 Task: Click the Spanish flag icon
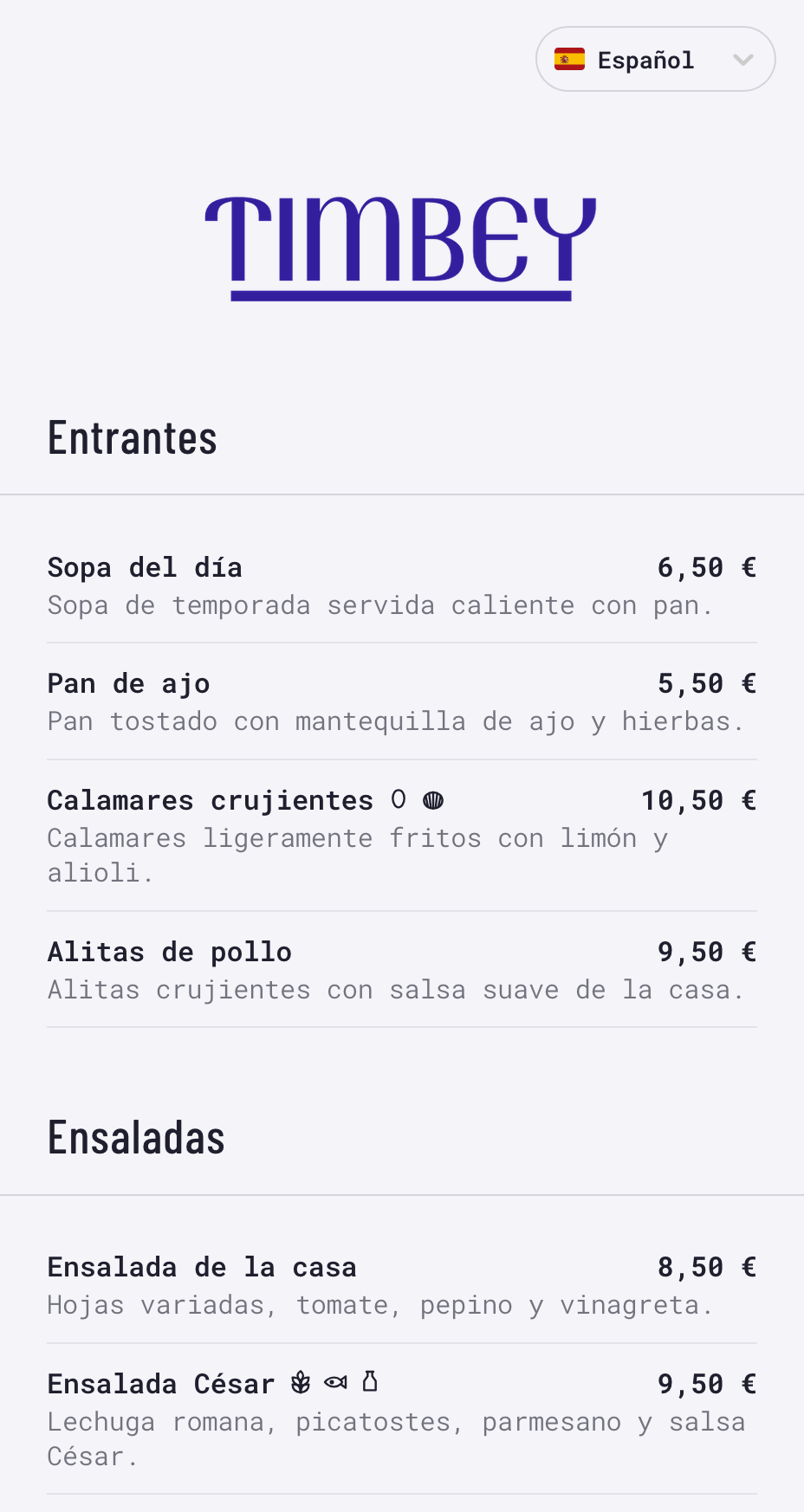coord(569,59)
